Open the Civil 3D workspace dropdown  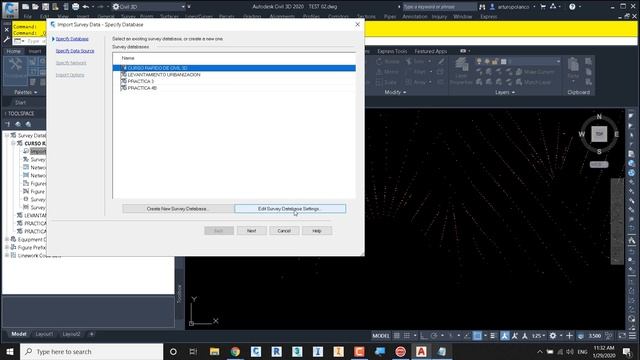(x=150, y=7)
